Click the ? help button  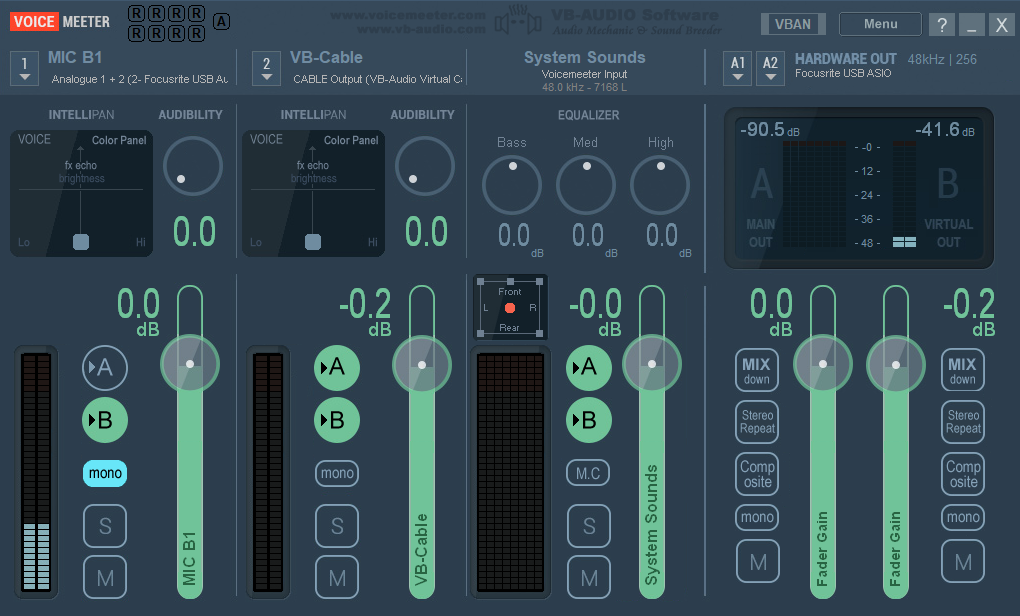[942, 24]
